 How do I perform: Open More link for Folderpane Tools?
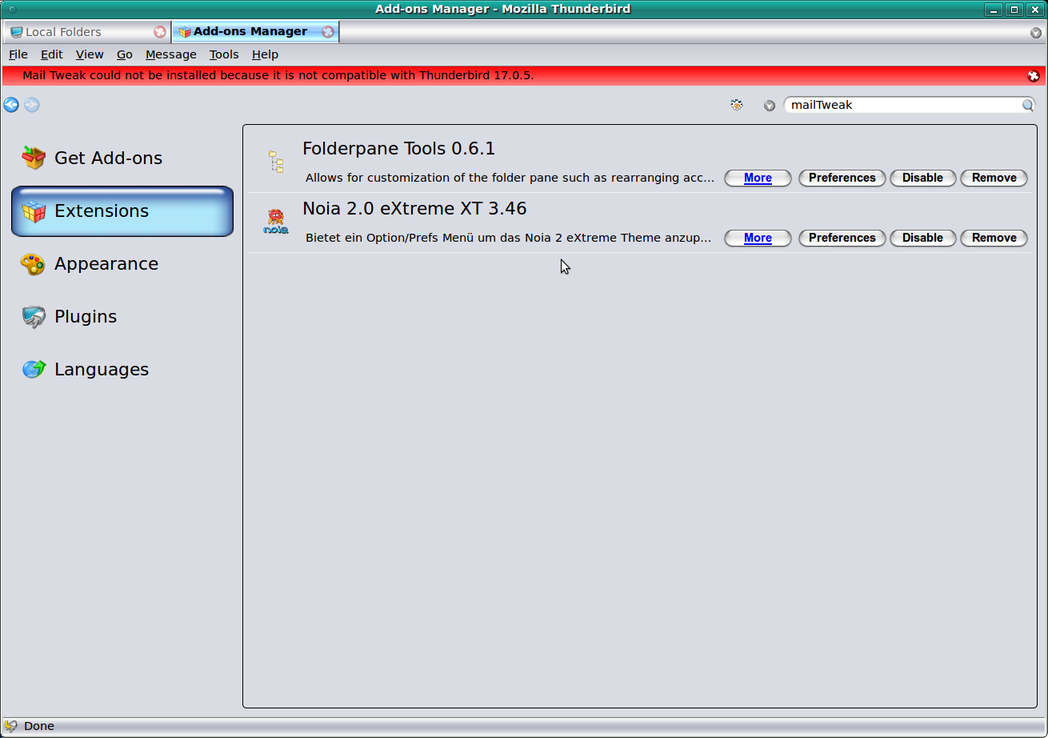758,178
